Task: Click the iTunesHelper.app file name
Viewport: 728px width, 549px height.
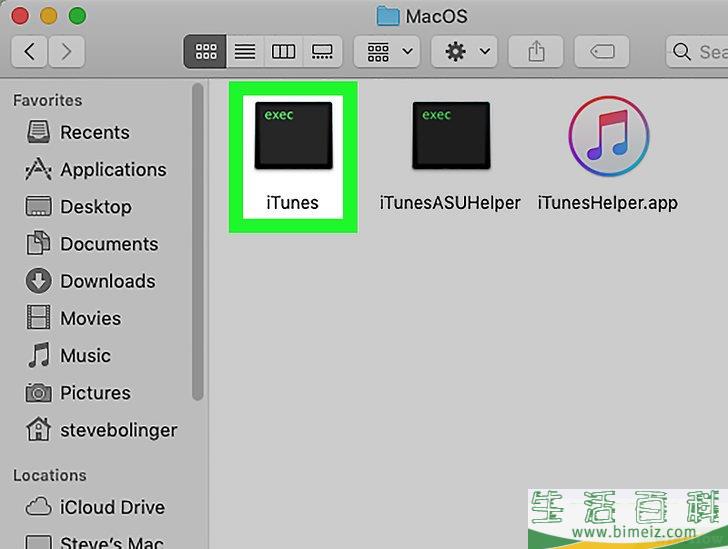Action: 608,203
